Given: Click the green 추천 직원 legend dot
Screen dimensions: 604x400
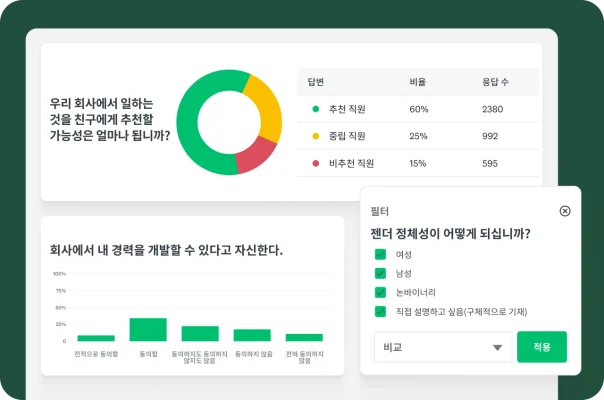Looking at the screenshot, I should (315, 109).
